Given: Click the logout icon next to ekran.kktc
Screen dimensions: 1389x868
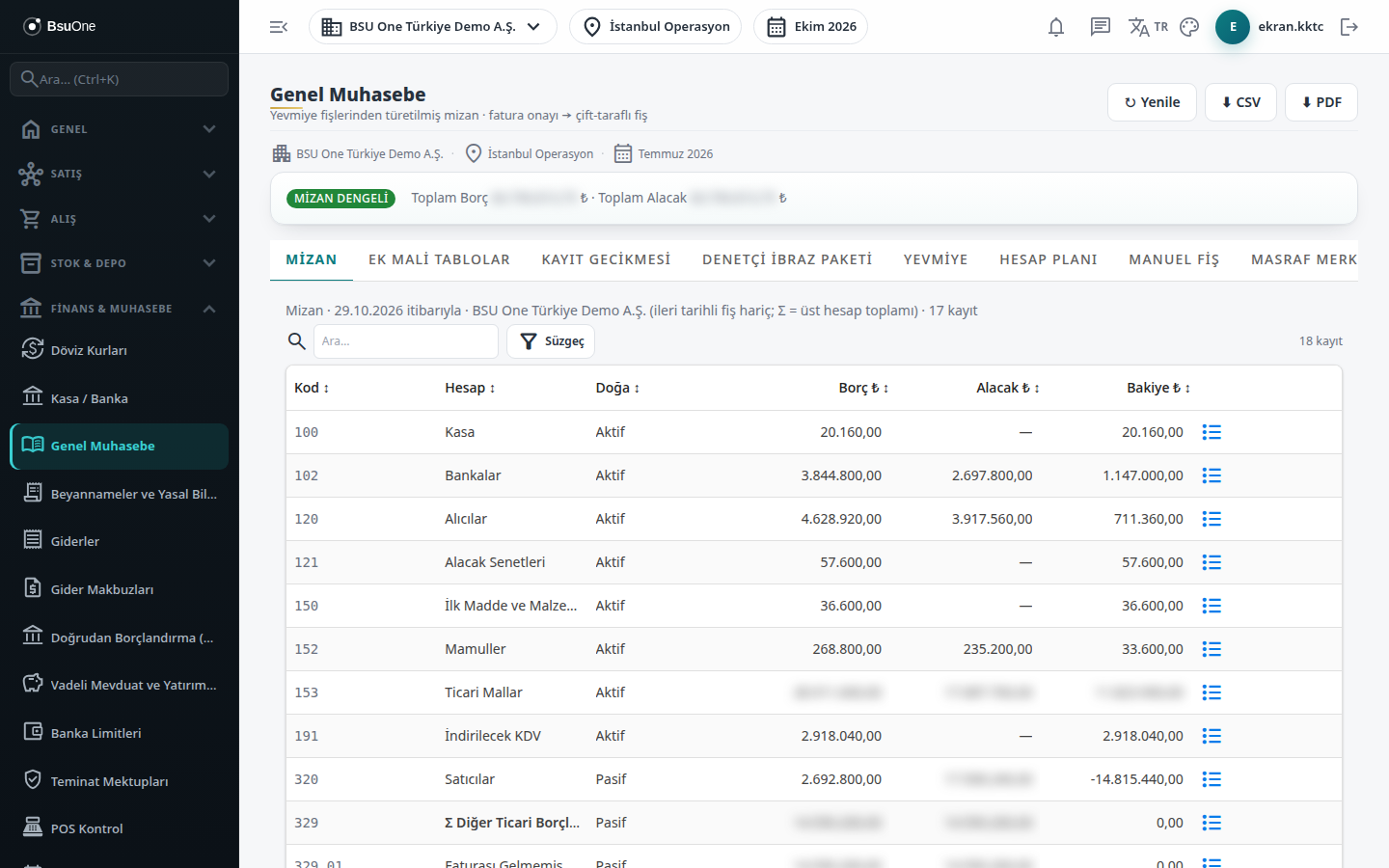Looking at the screenshot, I should (x=1349, y=27).
